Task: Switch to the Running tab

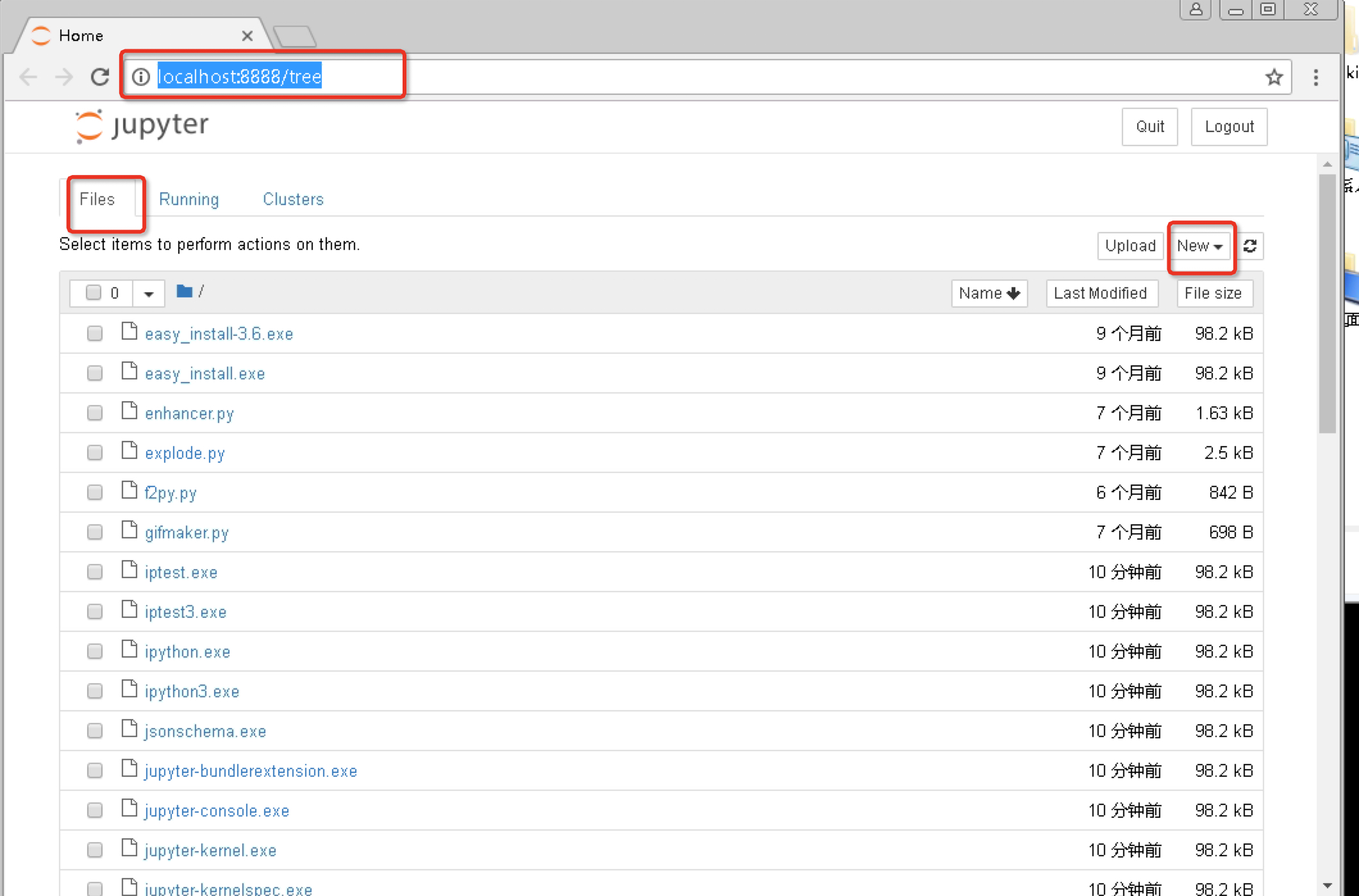Action: [188, 199]
